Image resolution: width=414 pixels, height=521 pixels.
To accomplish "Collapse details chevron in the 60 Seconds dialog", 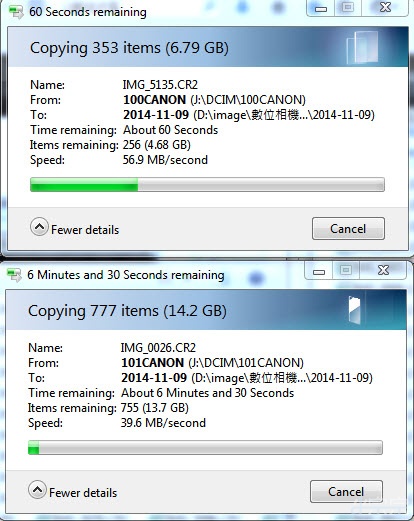I will [39, 227].
